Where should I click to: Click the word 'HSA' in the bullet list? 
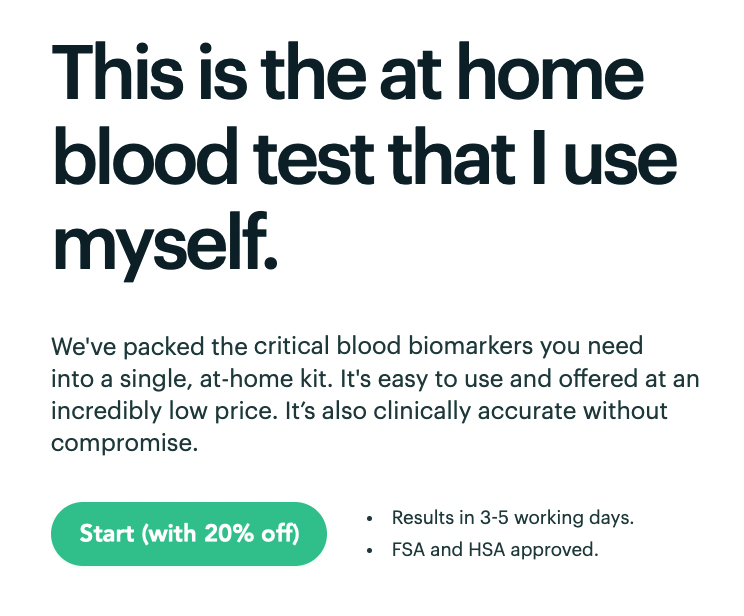[x=487, y=550]
